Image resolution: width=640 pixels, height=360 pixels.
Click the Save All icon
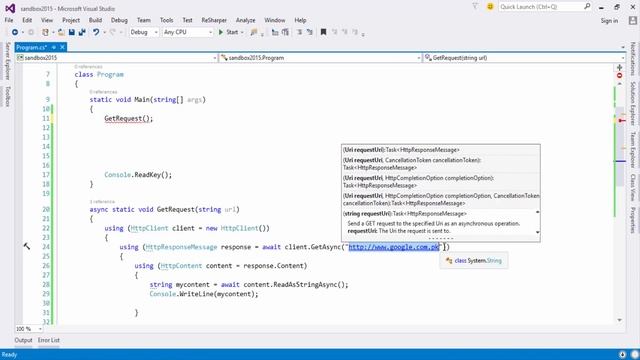pos(82,32)
